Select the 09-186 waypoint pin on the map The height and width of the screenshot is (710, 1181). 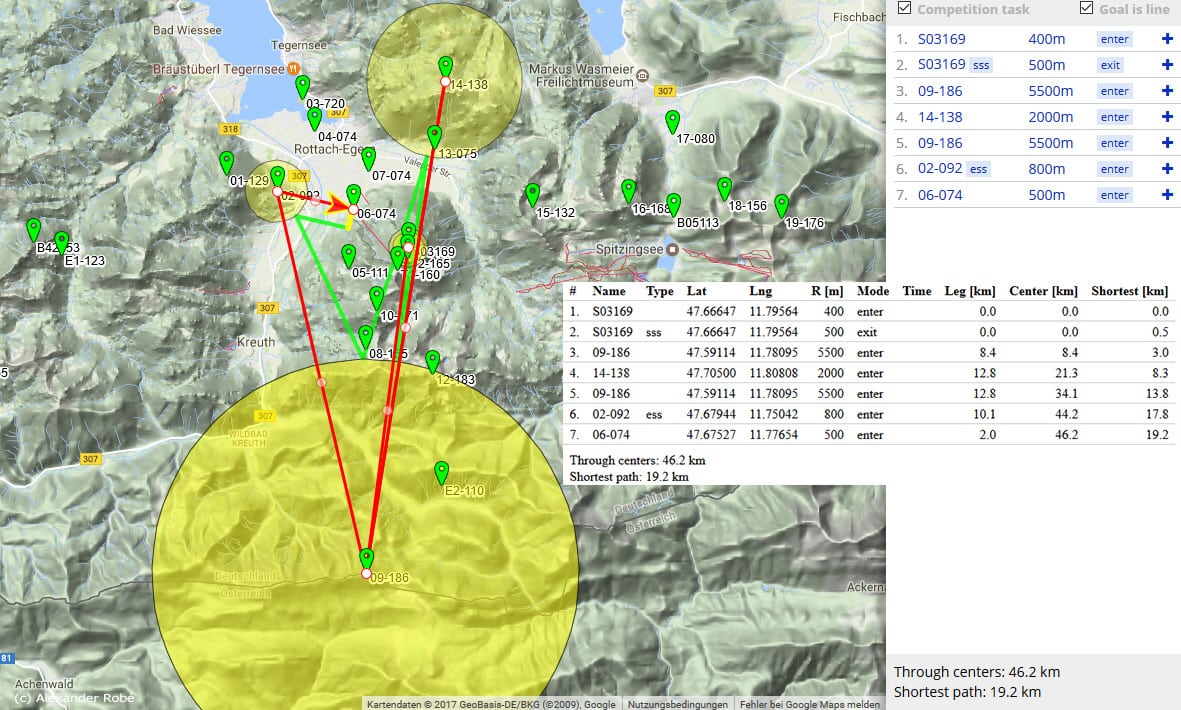click(x=366, y=559)
